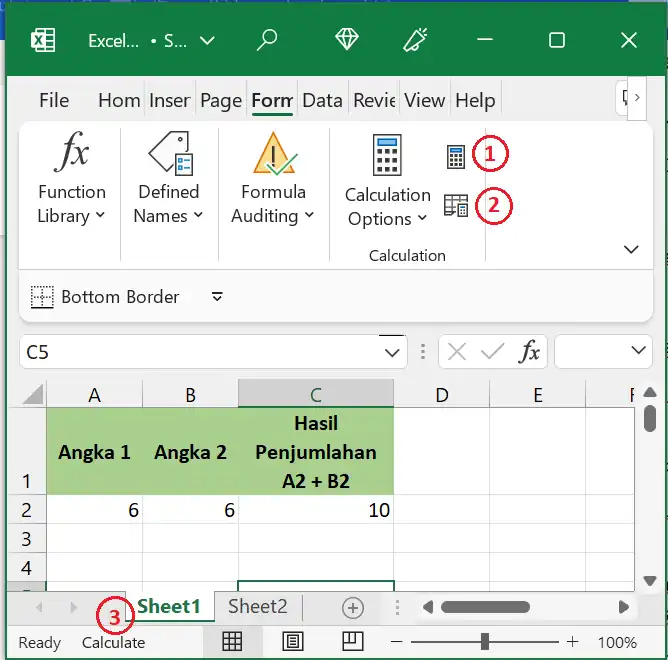Image resolution: width=668 pixels, height=660 pixels.
Task: Click the pen and sparkle Coming Soon icon
Action: (x=415, y=40)
